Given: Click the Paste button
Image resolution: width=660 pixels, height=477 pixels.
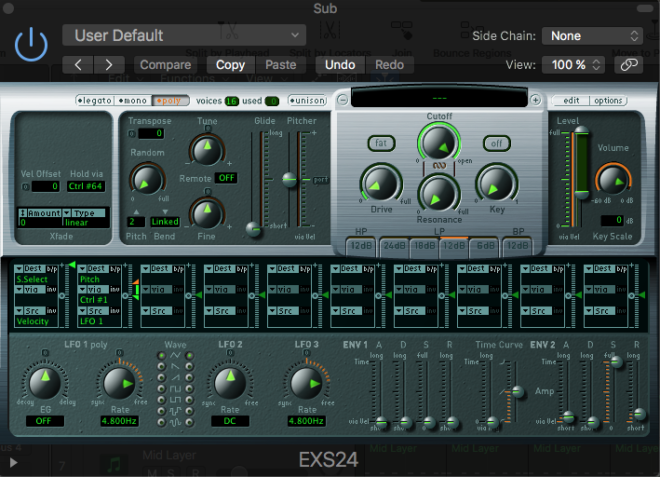Looking at the screenshot, I should coord(280,65).
